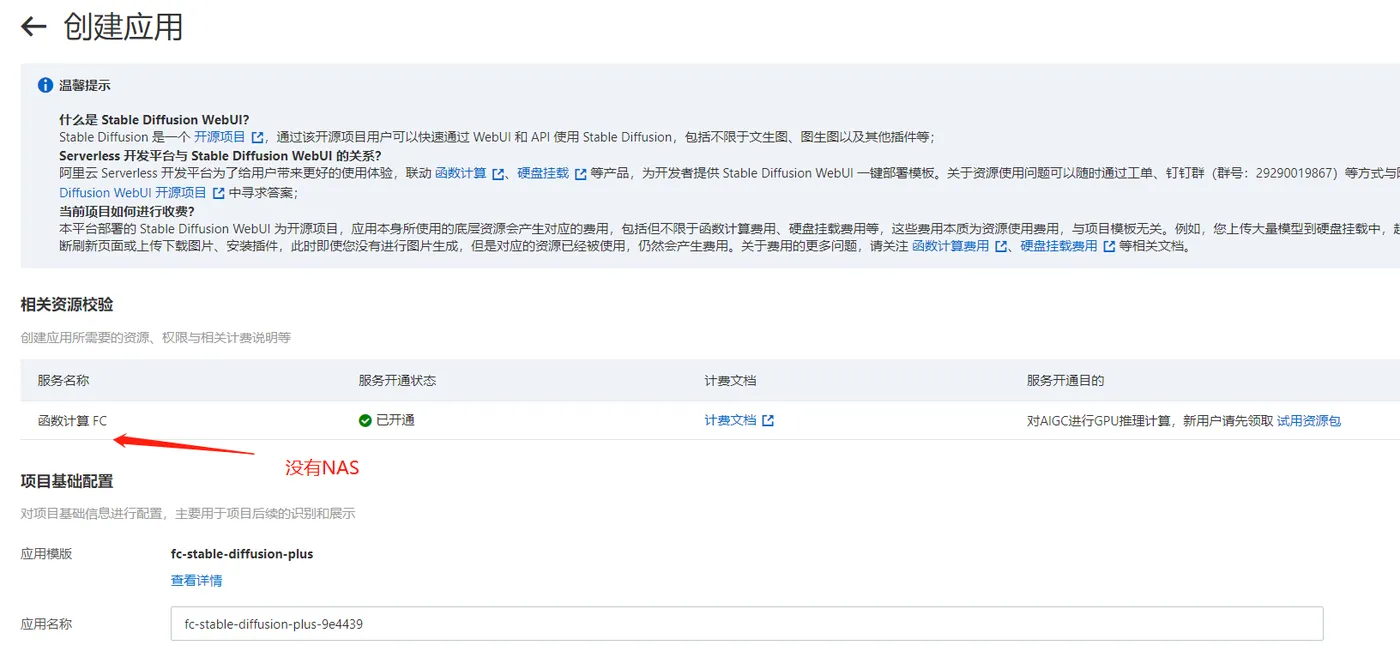
Task: Click external-link icon after Diffusion WebUI 开源项目
Action: (219, 193)
